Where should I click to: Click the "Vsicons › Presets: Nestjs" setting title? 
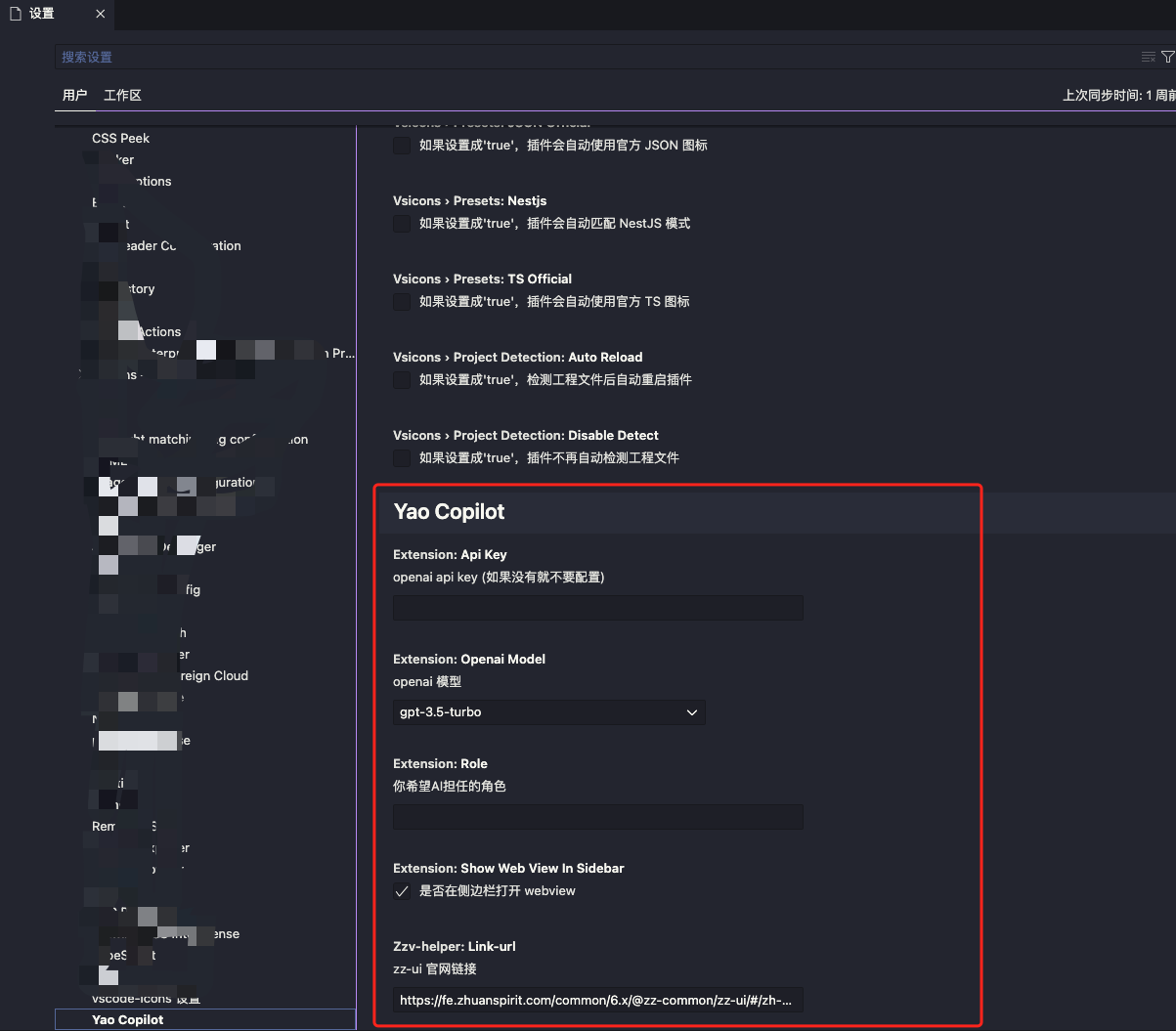470,200
